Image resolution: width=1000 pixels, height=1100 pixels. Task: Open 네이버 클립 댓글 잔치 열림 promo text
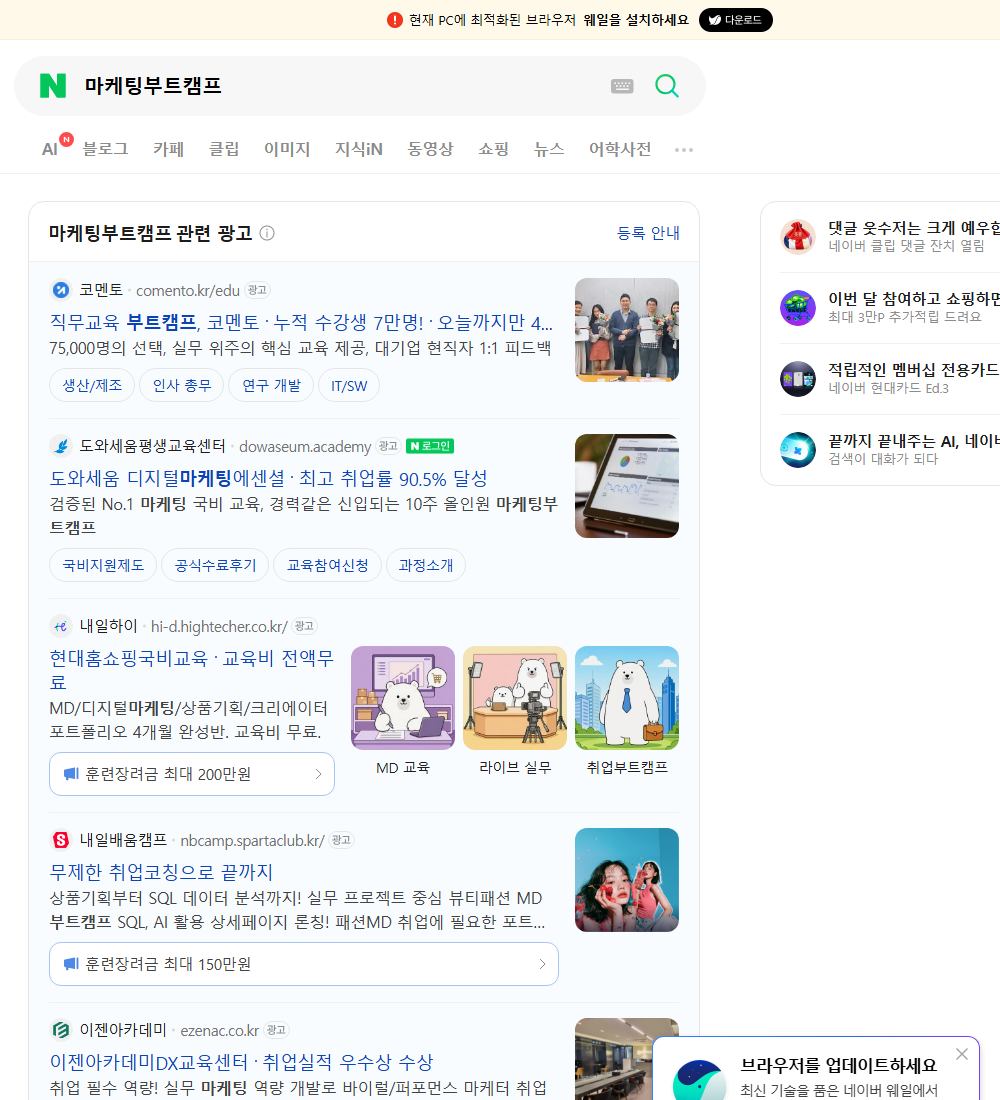click(906, 246)
